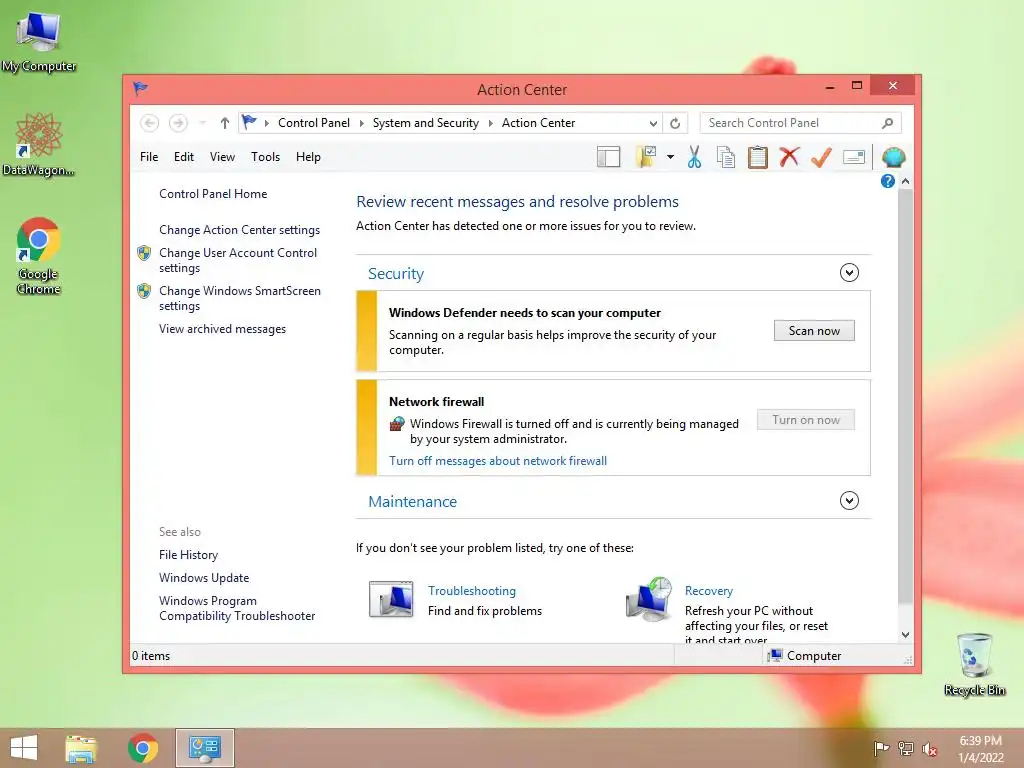Open the View menu
The width and height of the screenshot is (1024, 768).
click(x=222, y=157)
